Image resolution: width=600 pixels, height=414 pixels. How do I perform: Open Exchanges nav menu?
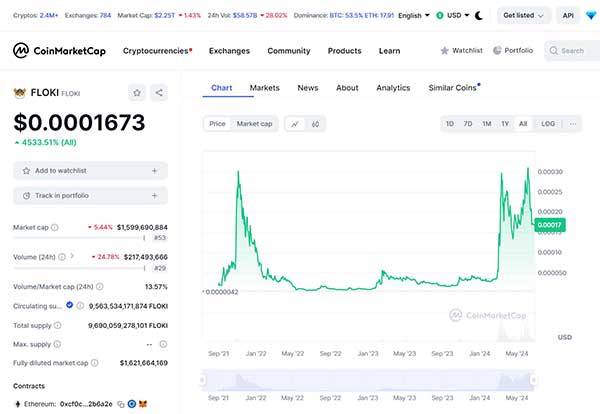coord(229,51)
